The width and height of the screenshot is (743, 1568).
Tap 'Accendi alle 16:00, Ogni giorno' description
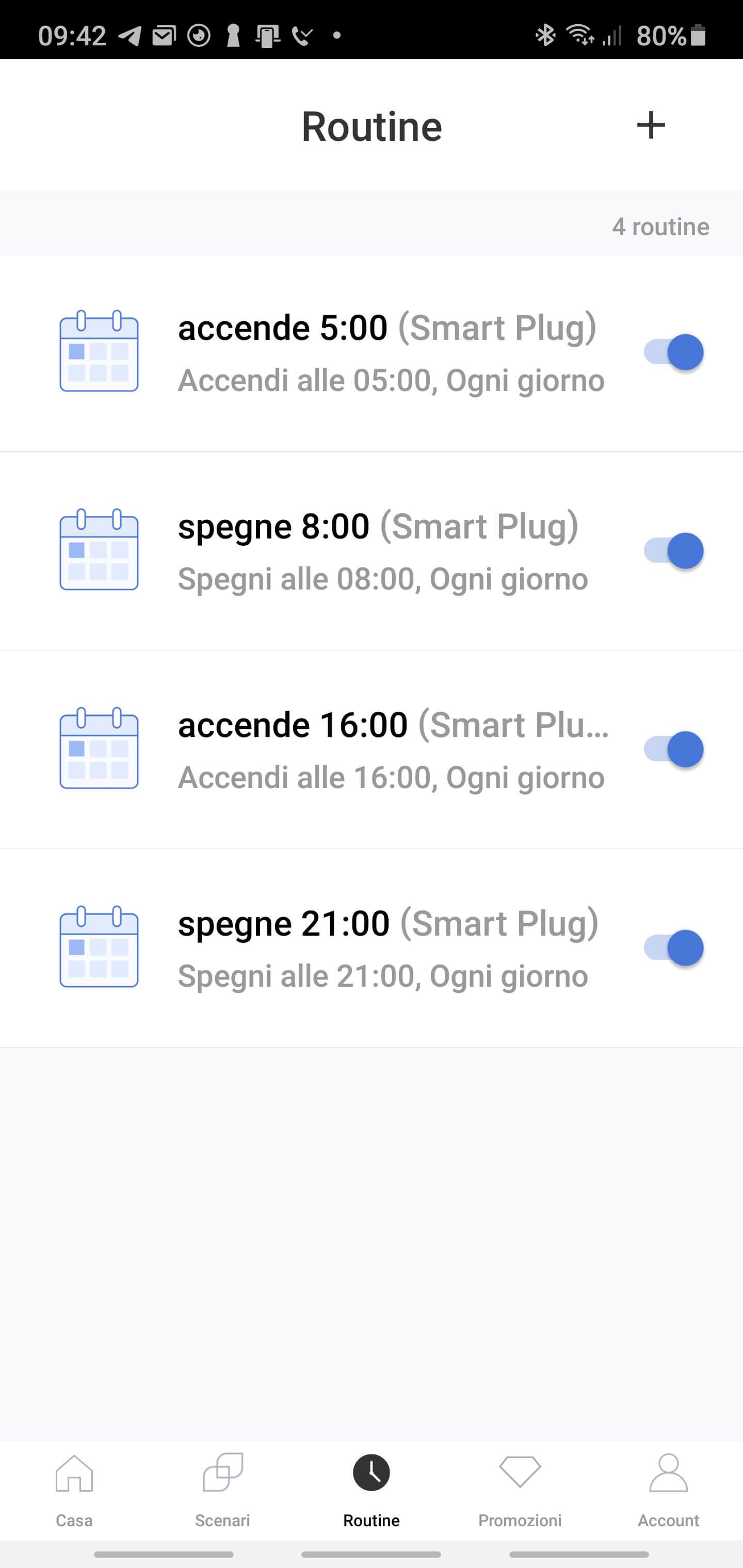391,778
